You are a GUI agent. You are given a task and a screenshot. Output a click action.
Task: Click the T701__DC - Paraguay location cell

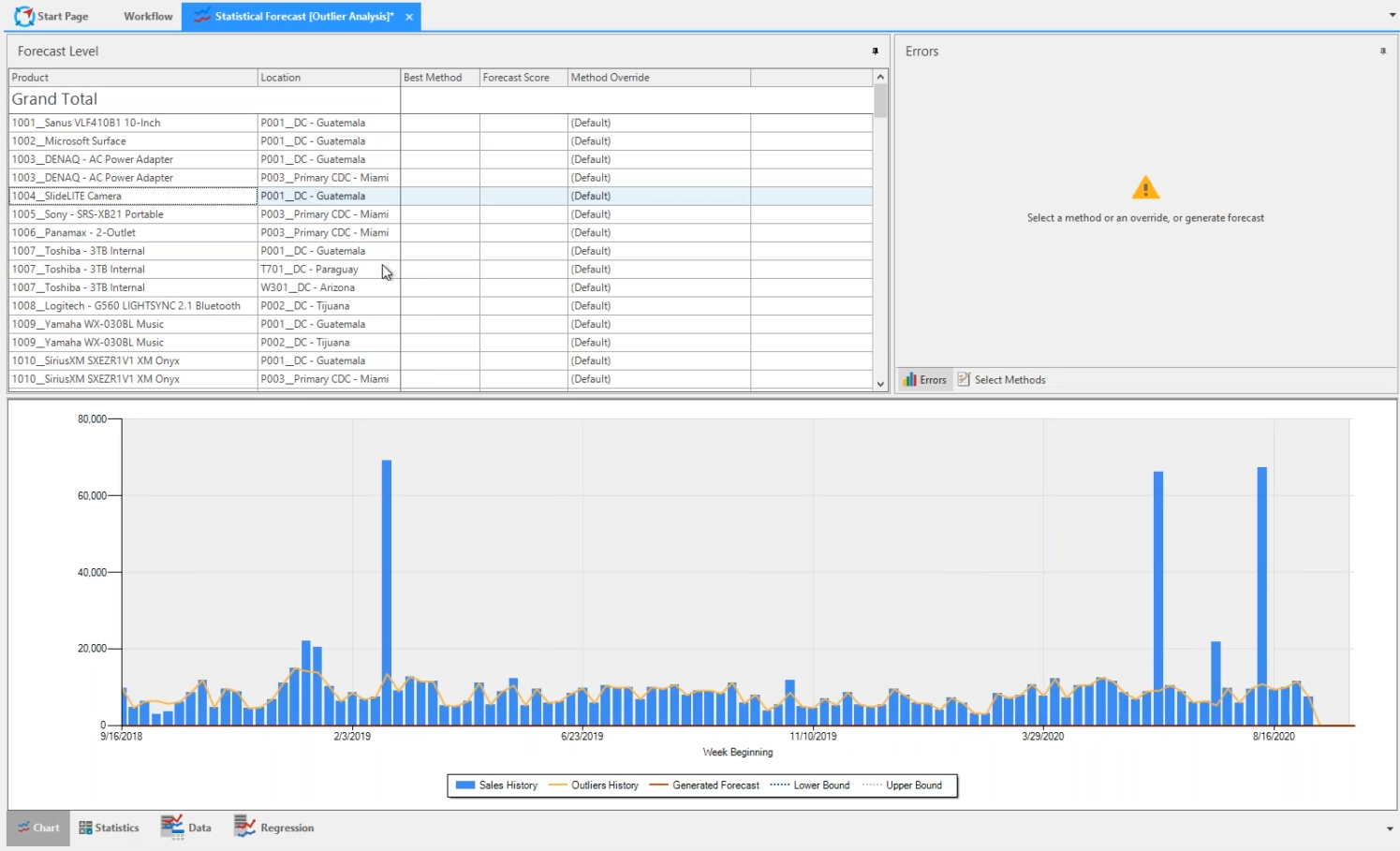pyautogui.click(x=329, y=270)
